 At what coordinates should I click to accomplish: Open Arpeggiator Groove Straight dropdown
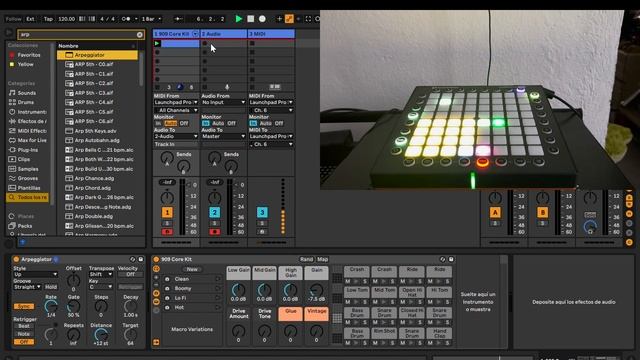point(27,287)
